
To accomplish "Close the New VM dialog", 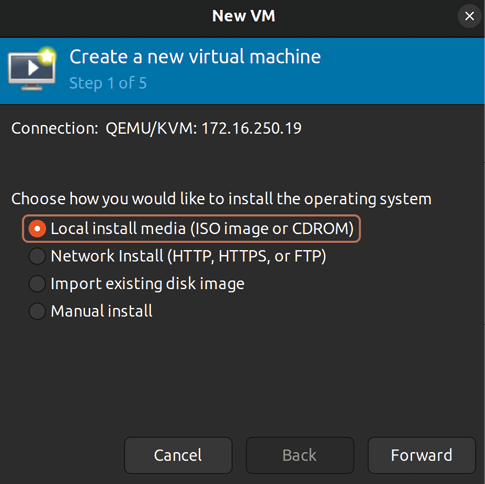I will click(469, 16).
